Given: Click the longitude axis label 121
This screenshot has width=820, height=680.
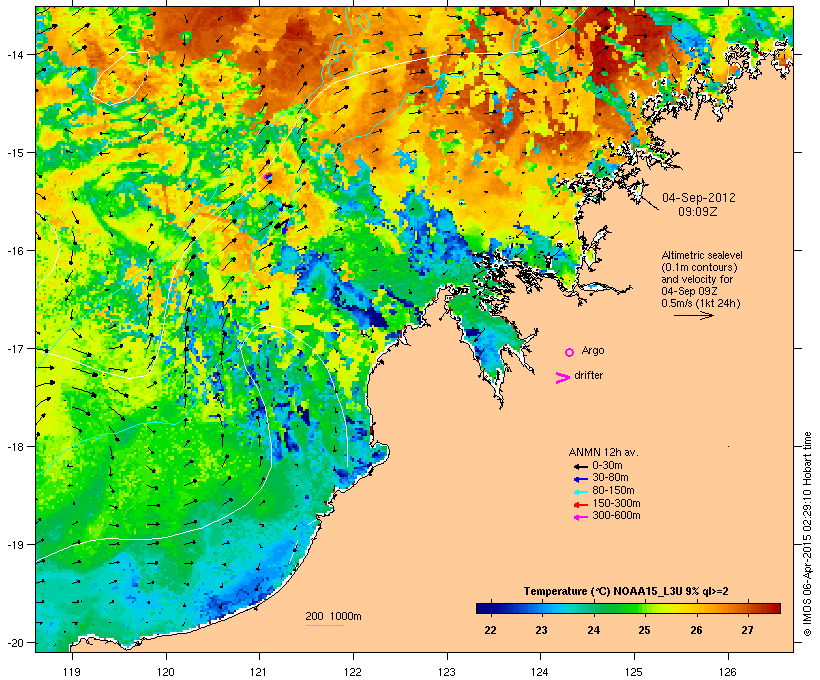Looking at the screenshot, I should pyautogui.click(x=259, y=672).
